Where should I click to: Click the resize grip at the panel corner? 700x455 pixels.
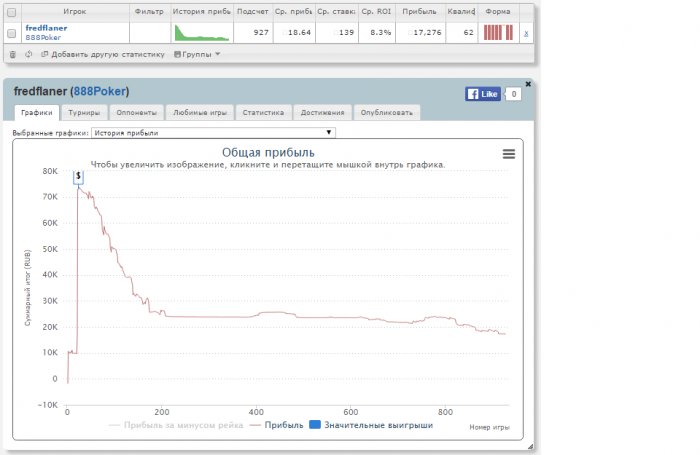tap(530, 447)
